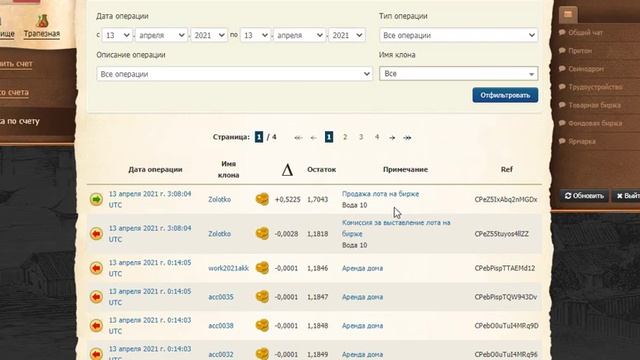Click red arrow icon in acc0035 row
This screenshot has width=640, height=360.
click(x=96, y=297)
